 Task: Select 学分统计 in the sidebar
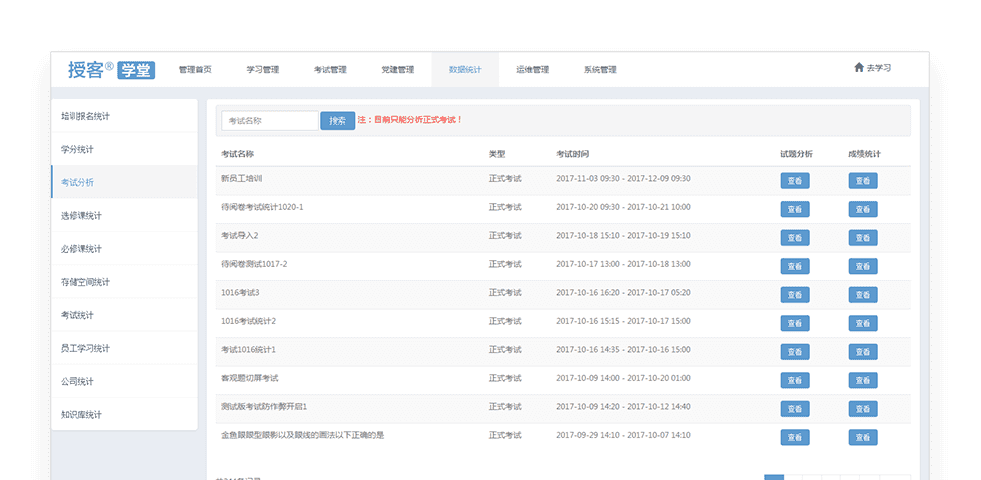(125, 149)
